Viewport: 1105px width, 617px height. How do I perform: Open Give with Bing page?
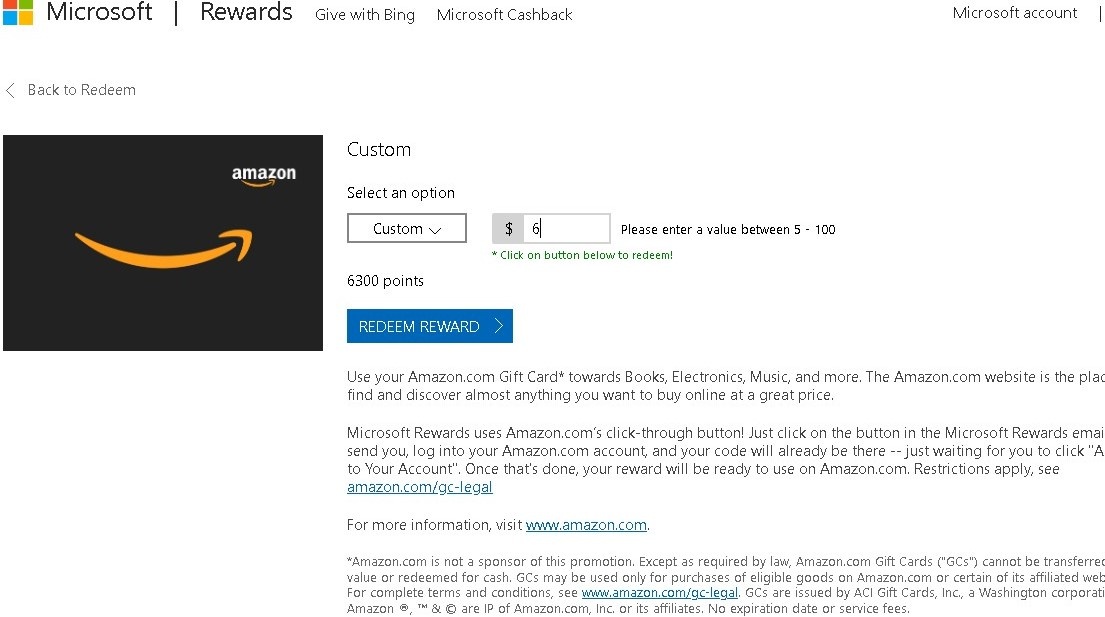point(365,14)
